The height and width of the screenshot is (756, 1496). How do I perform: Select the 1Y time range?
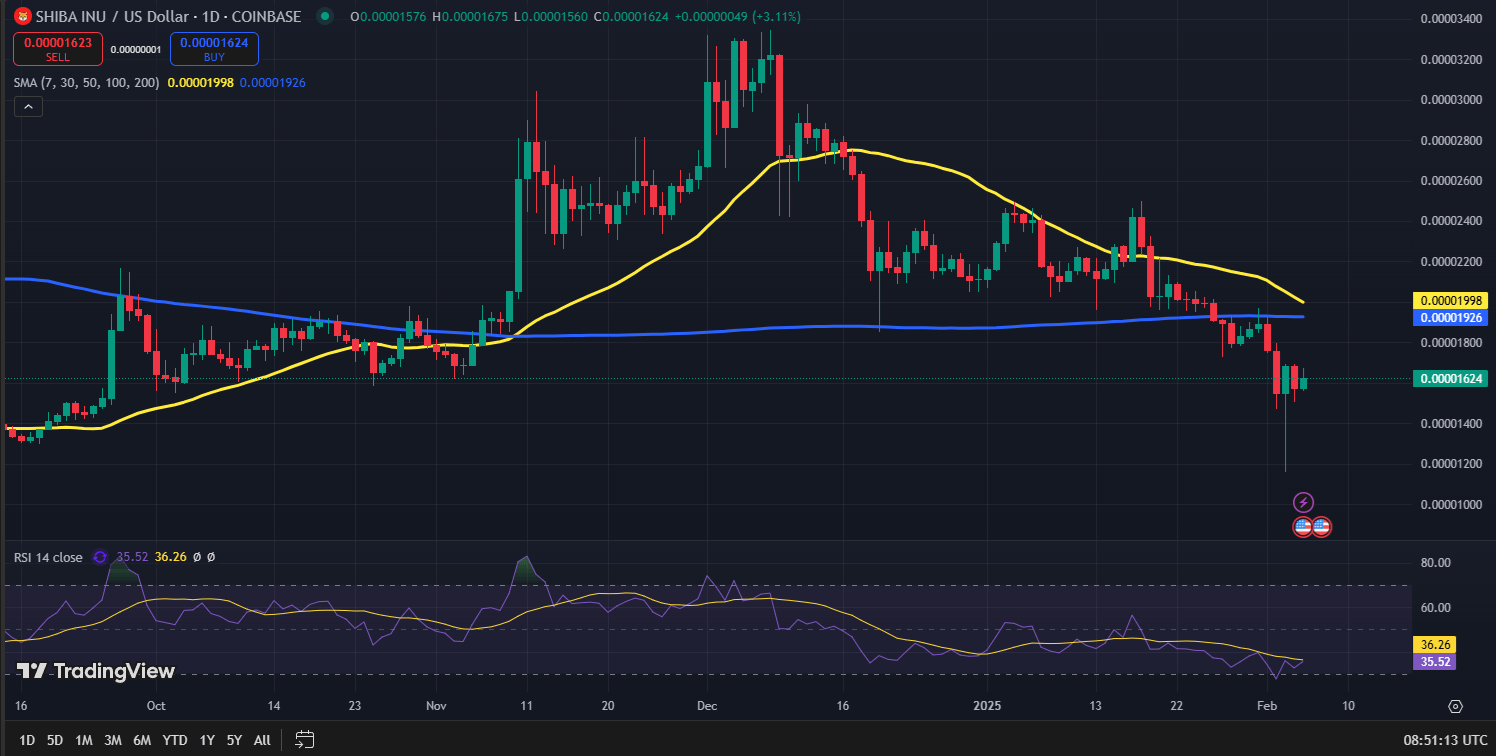[x=207, y=740]
